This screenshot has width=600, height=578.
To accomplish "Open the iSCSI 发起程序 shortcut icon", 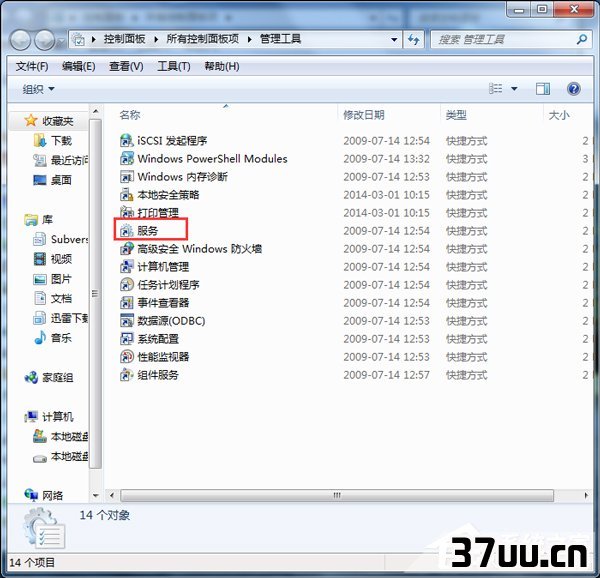I will tap(127, 140).
